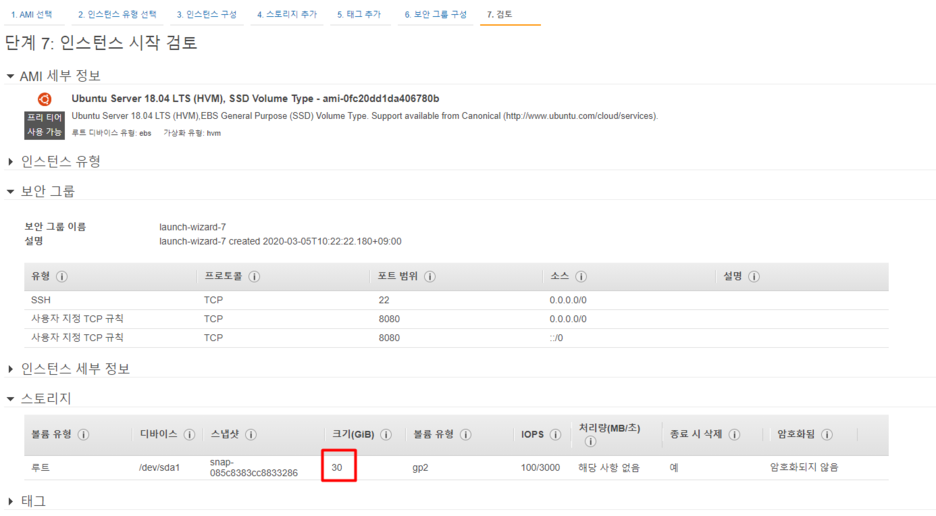Click the launch-wizard-7 created description text
This screenshot has width=936, height=516.
click(x=280, y=241)
